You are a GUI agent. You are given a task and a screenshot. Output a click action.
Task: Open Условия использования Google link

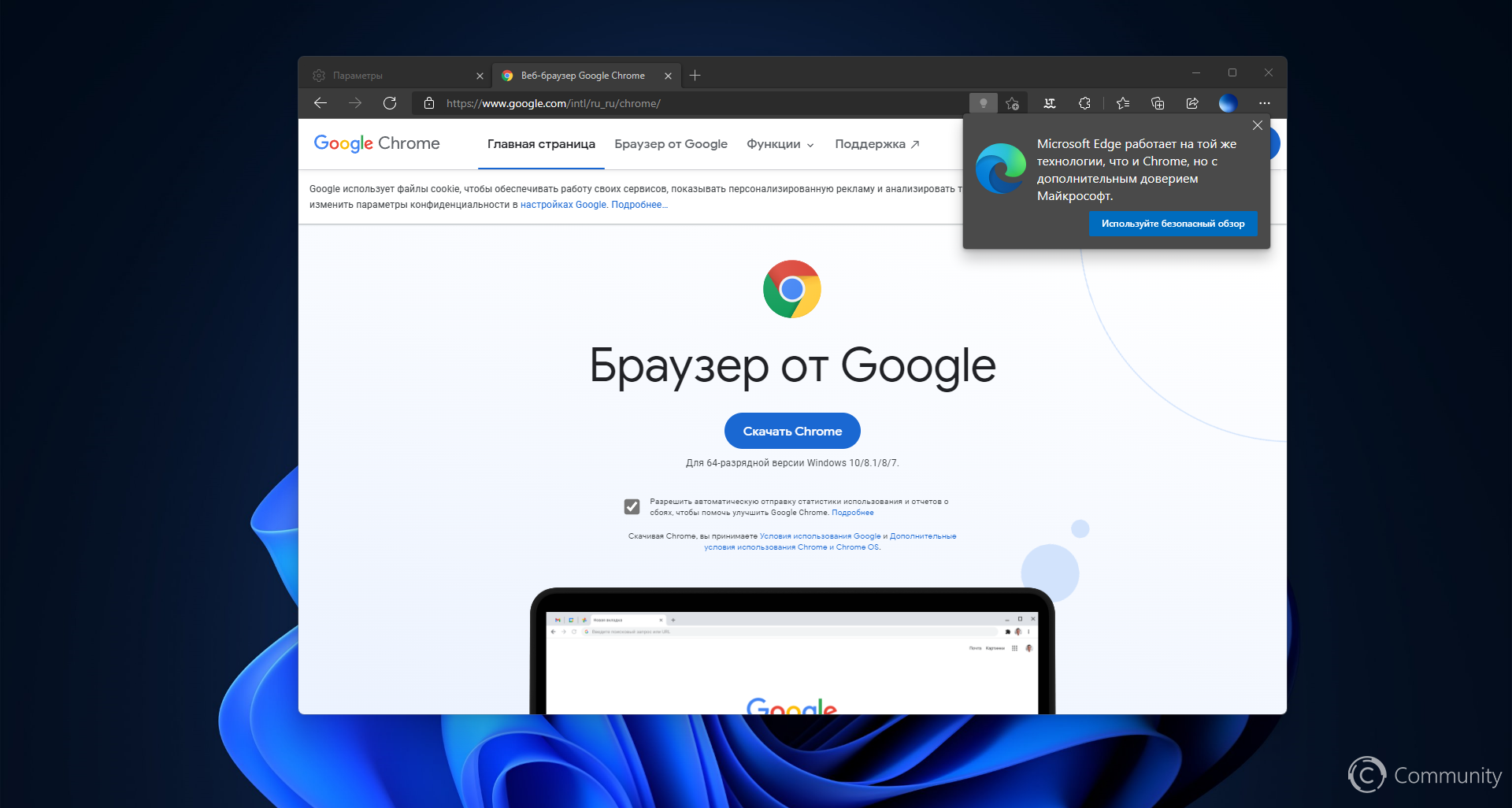point(820,536)
